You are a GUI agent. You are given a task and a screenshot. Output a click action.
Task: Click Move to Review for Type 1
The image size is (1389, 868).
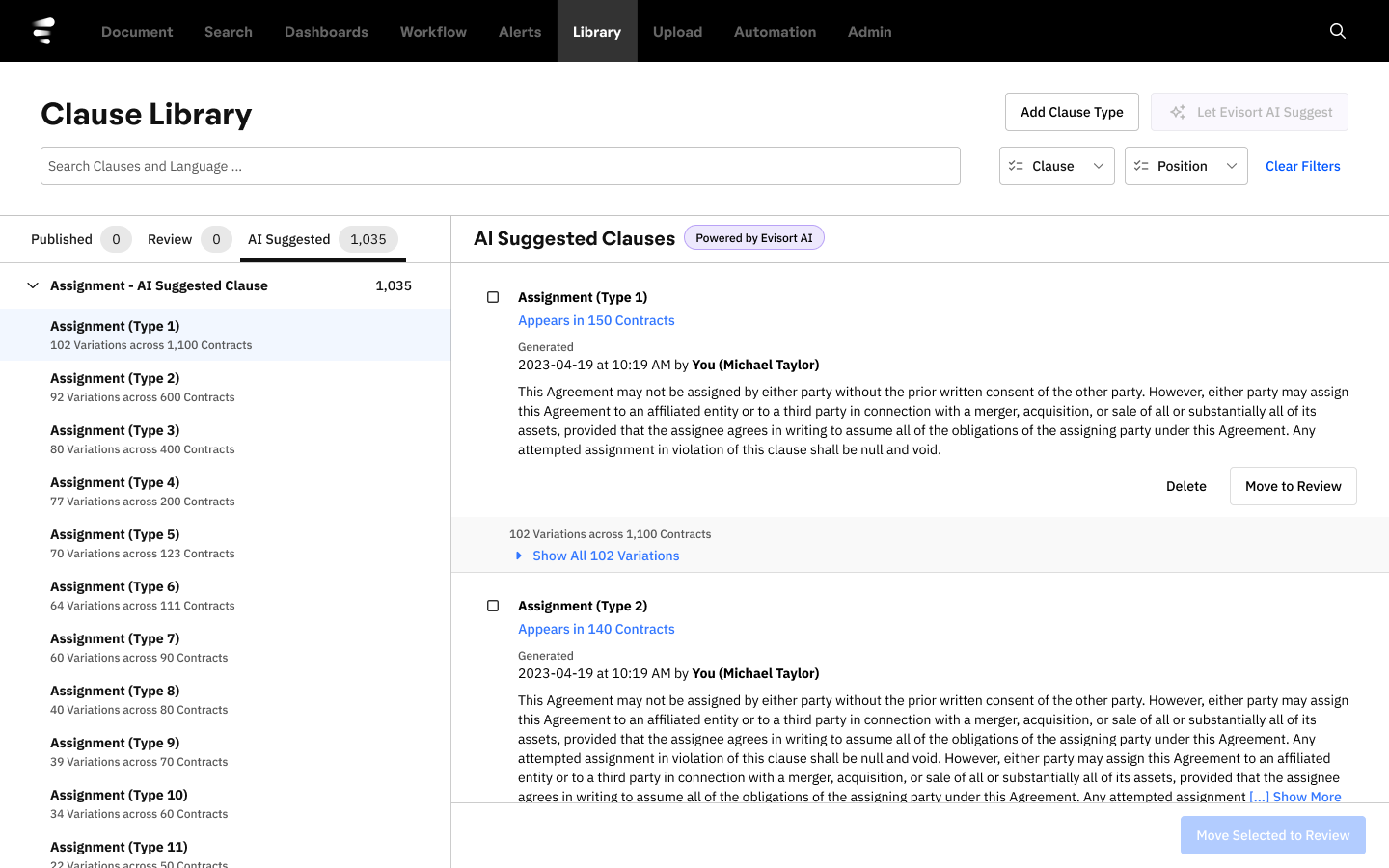[x=1292, y=486]
